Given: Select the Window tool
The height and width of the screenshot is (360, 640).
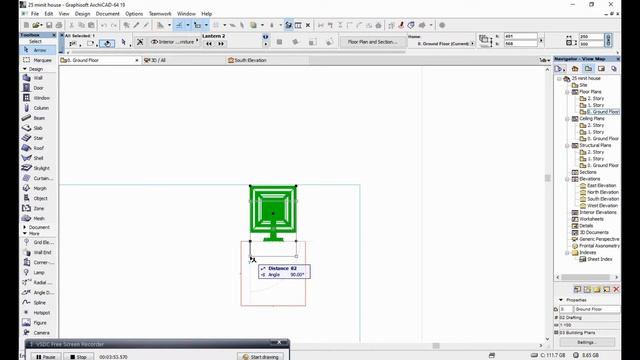Looking at the screenshot, I should pos(38,98).
